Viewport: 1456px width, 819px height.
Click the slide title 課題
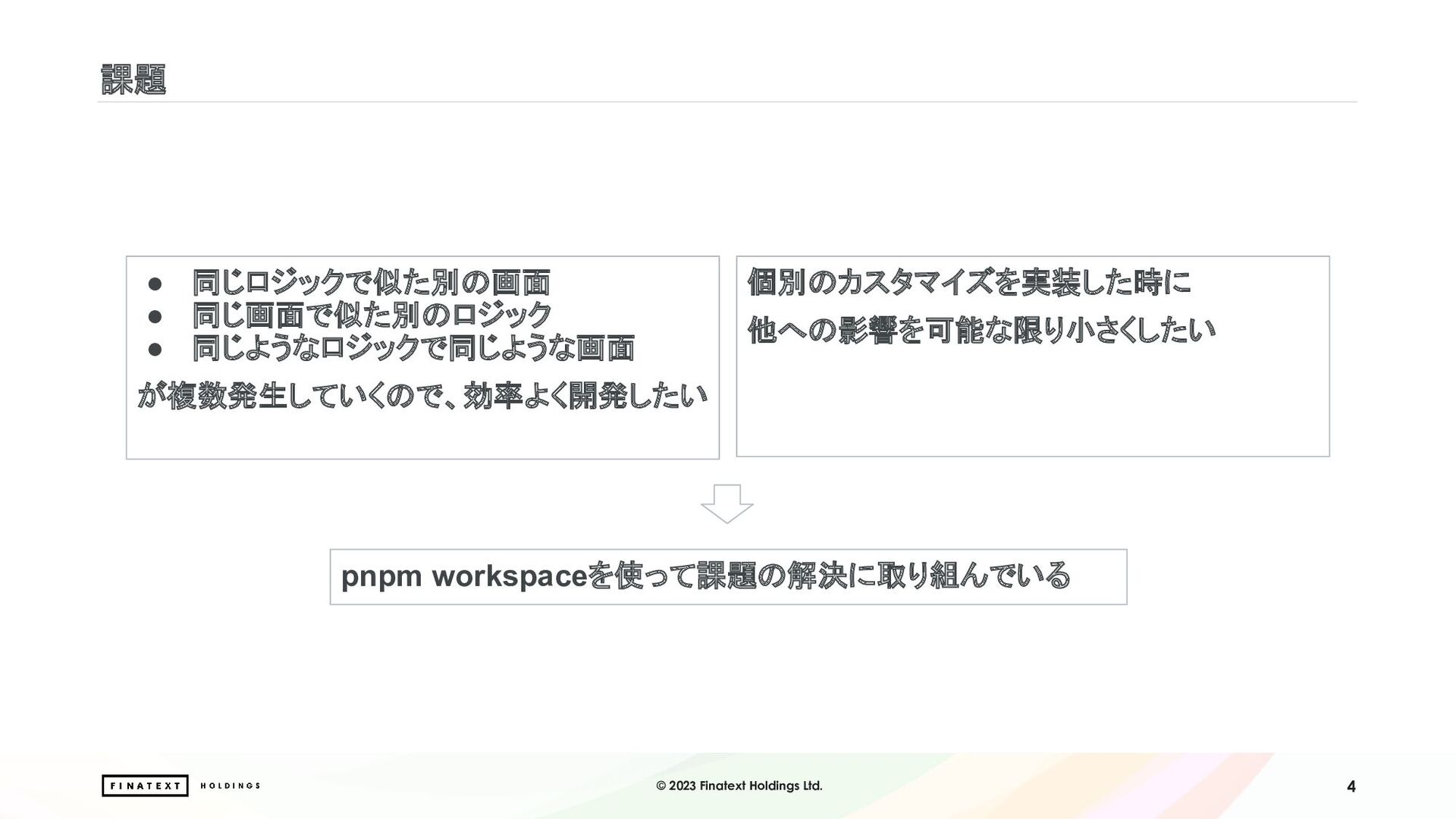click(133, 79)
